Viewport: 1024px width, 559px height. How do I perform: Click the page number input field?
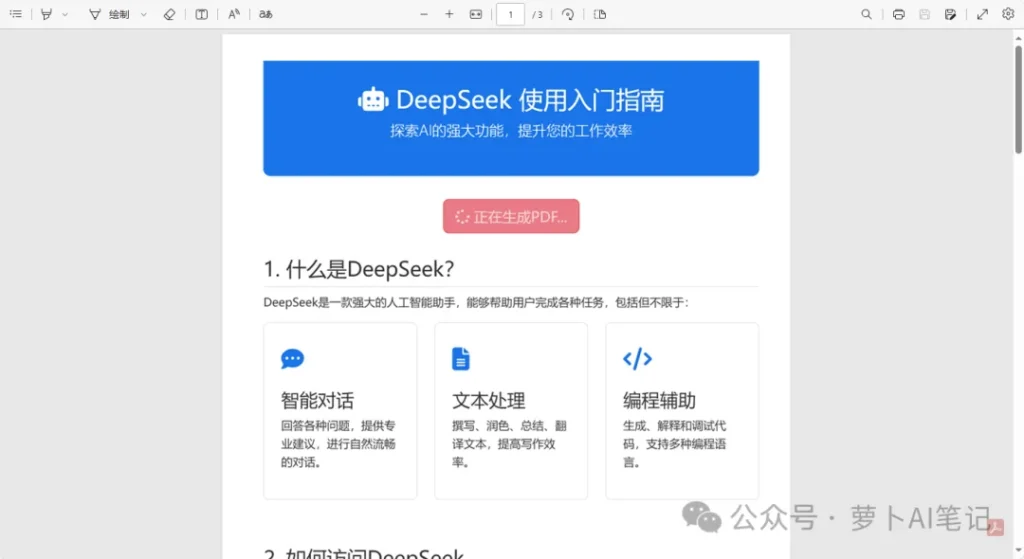tap(511, 14)
